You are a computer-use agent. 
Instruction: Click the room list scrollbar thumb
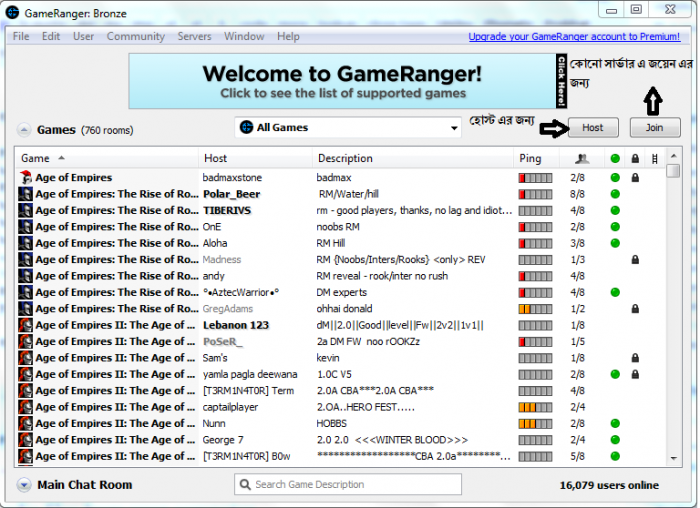(673, 171)
